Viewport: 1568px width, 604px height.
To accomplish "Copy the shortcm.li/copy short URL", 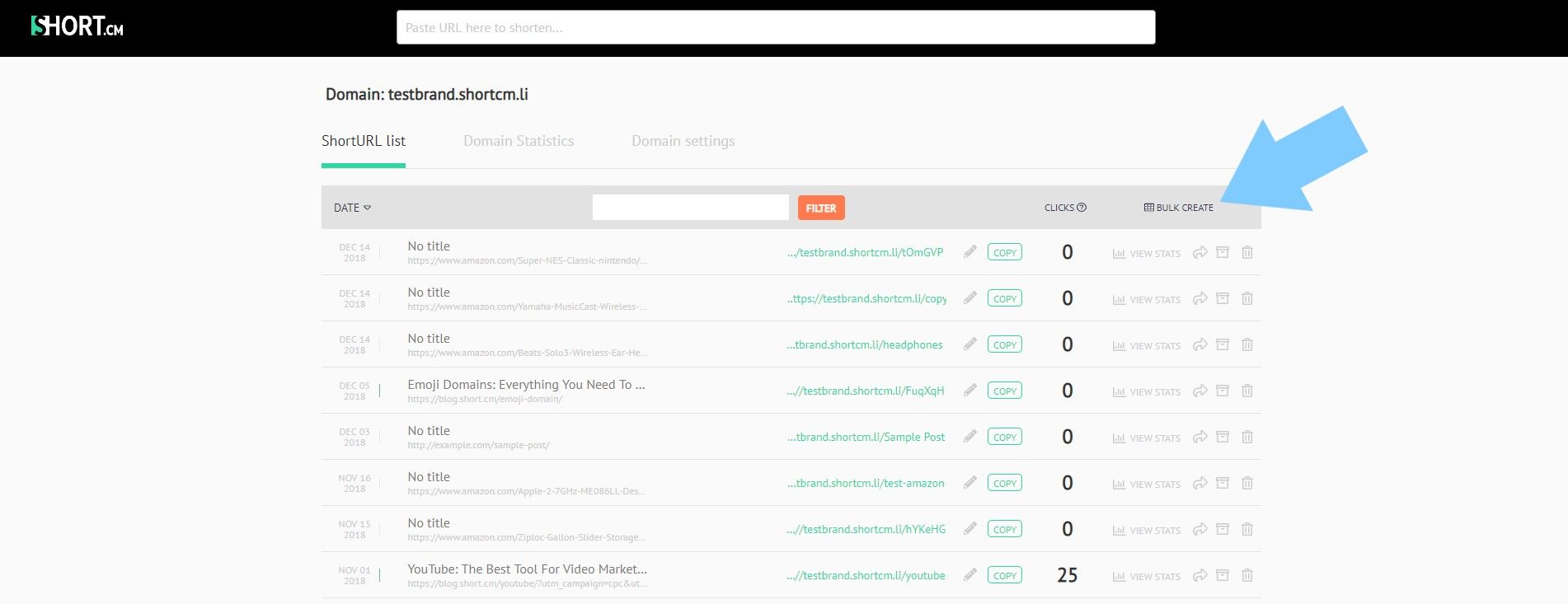I will pos(1004,298).
